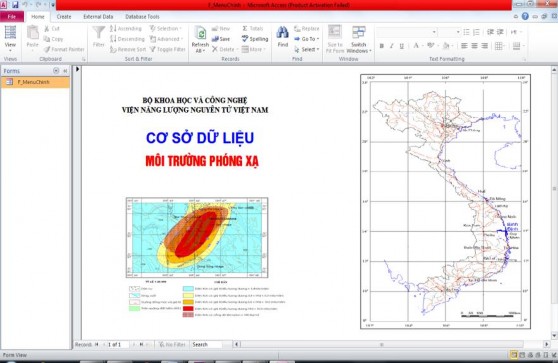Image resolution: width=558 pixels, height=363 pixels.
Task: Toggle Underline formatting
Action: click(x=401, y=46)
